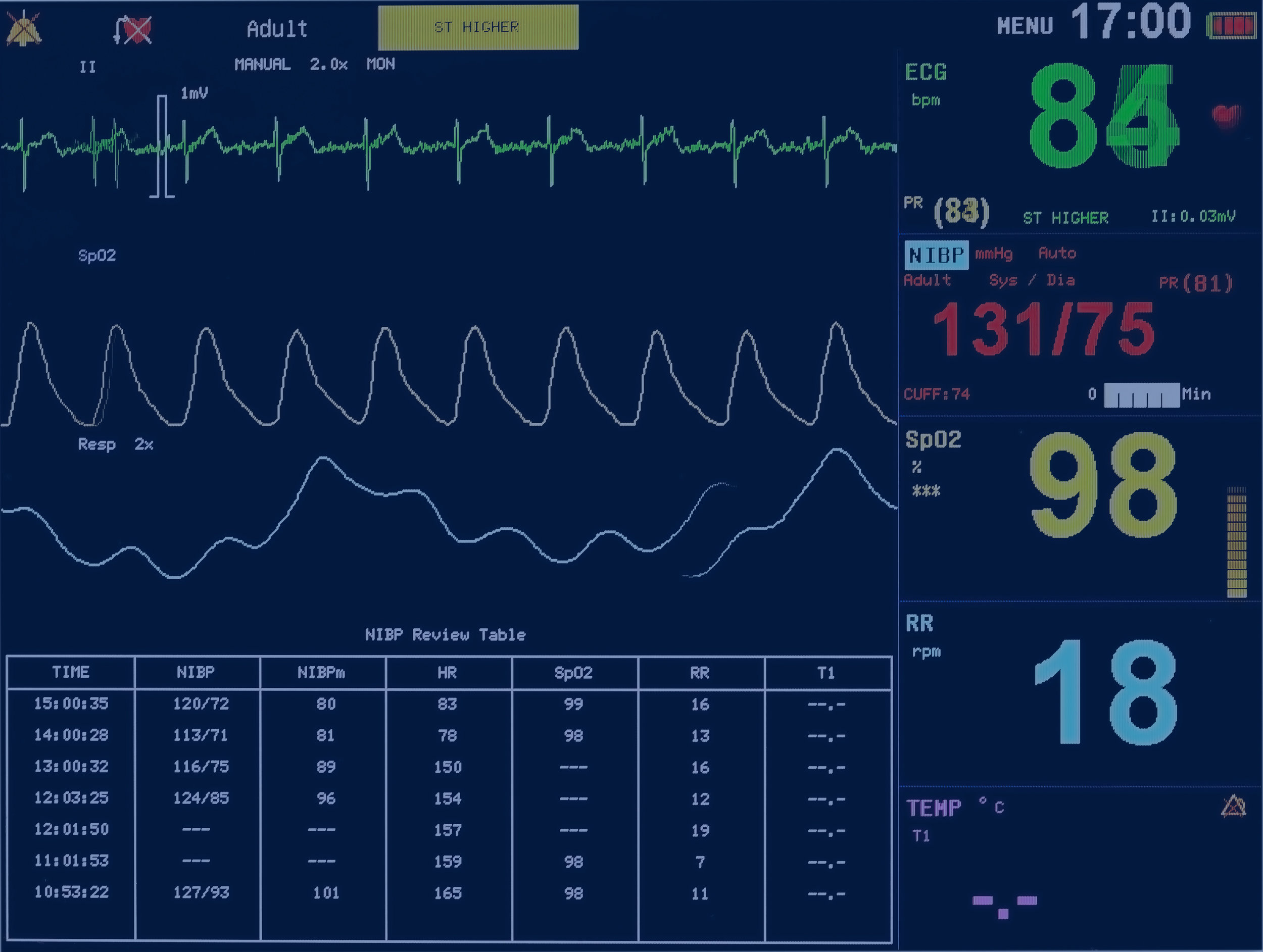Click the SpO2 signal quality asterisks
The image size is (1263, 952).
click(926, 491)
